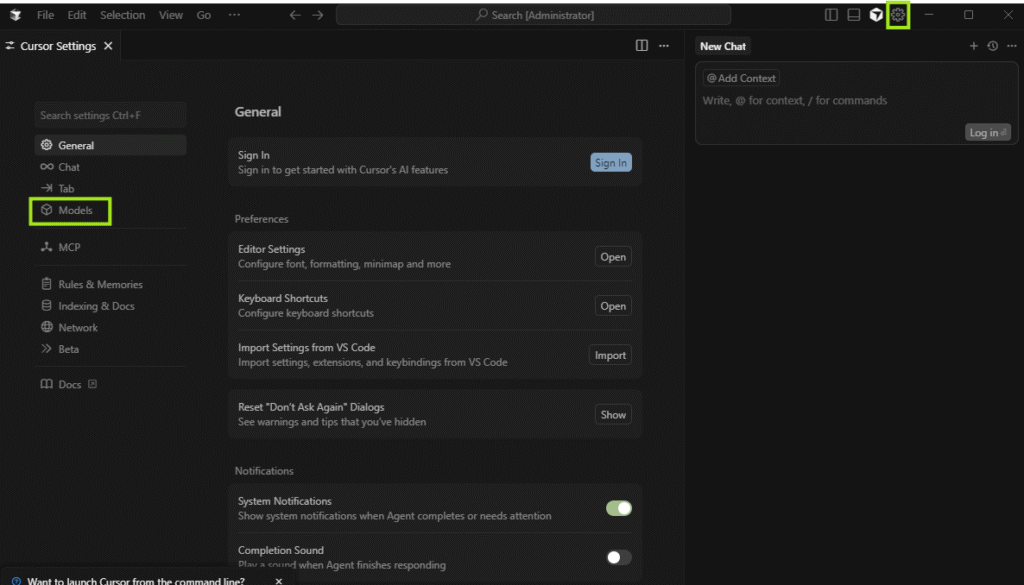Focus the Search settings input field
Image resolution: width=1024 pixels, height=585 pixels.
click(110, 115)
